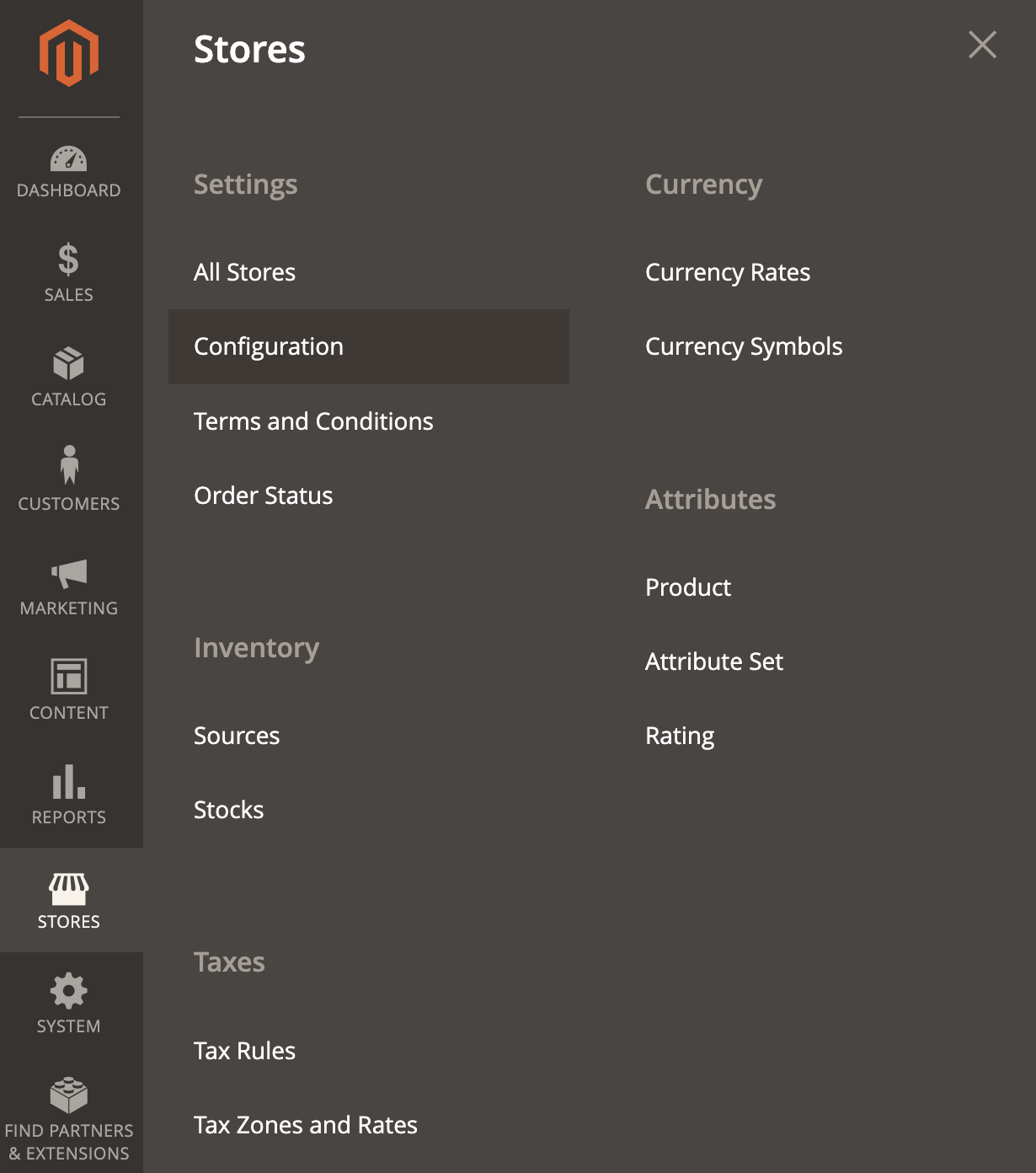Open the Dashboard from the sidebar
The width and height of the screenshot is (1036, 1173).
tap(69, 169)
